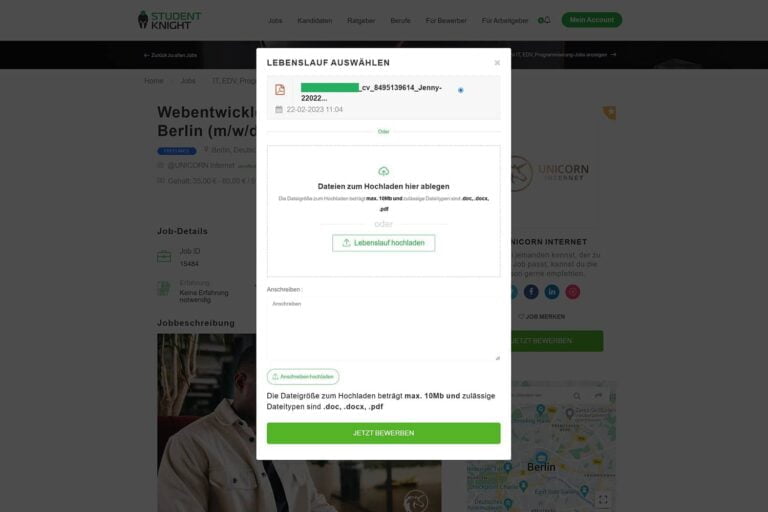
Task: Open Mein Account button
Action: pyautogui.click(x=592, y=20)
